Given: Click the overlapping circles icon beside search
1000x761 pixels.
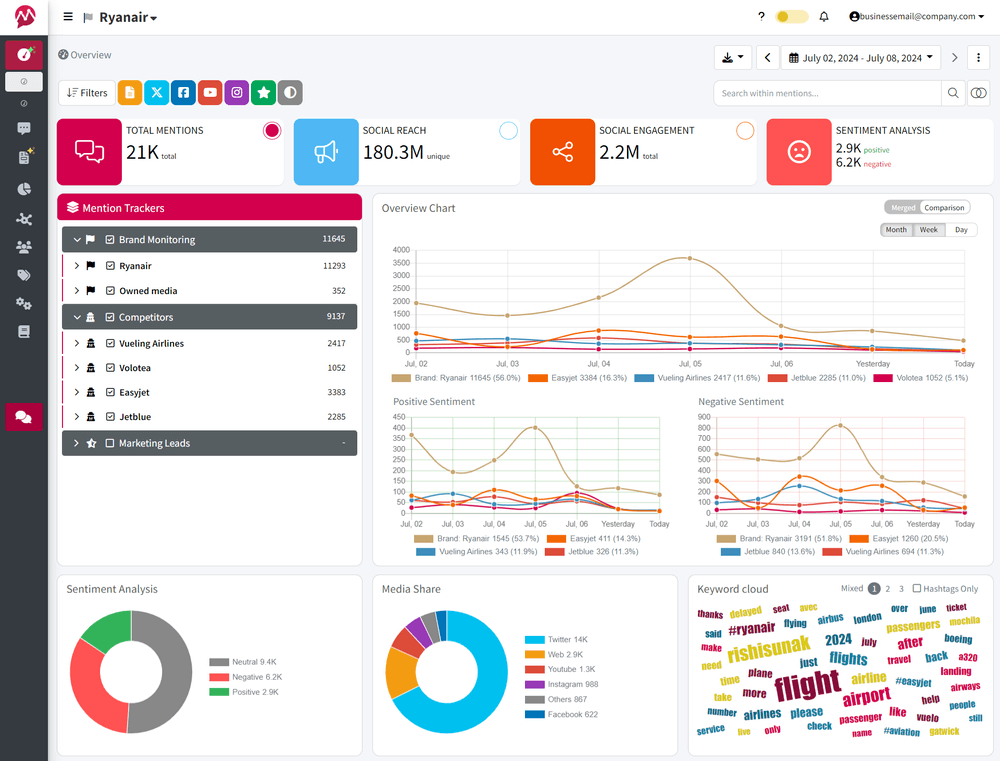Looking at the screenshot, I should click(978, 93).
